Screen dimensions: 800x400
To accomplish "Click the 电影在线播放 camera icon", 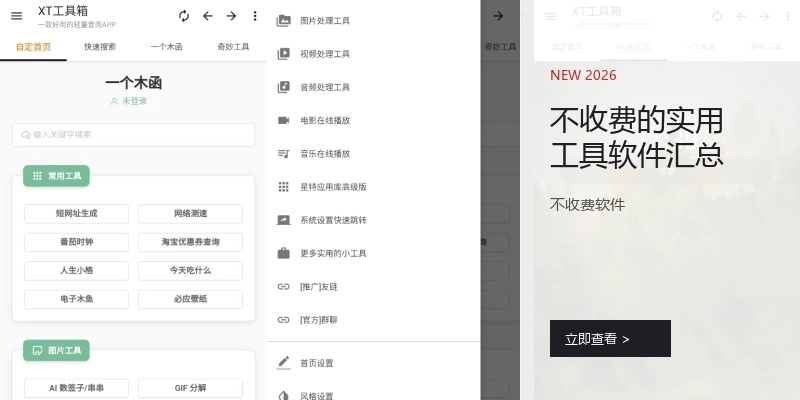I will [x=284, y=120].
